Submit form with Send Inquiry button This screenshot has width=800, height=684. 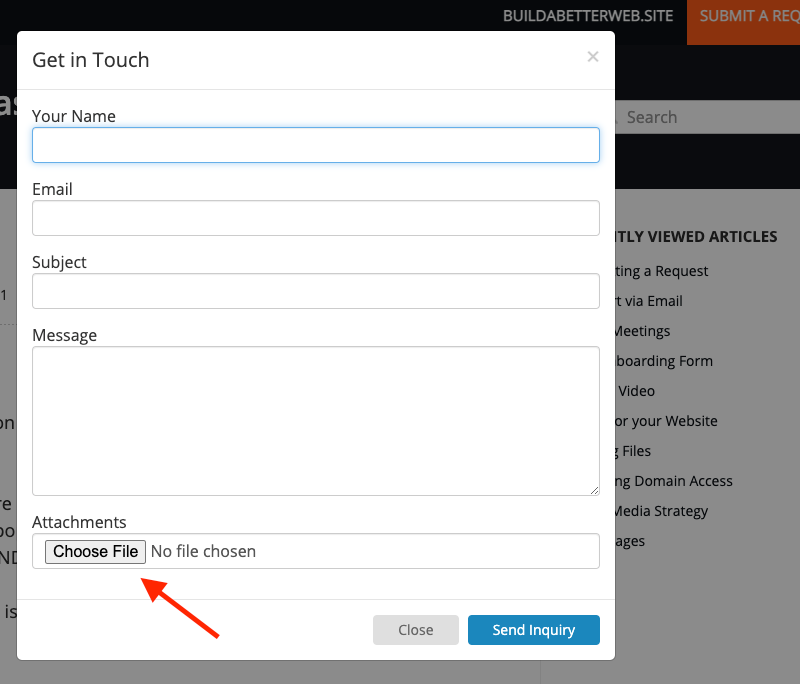click(x=533, y=630)
